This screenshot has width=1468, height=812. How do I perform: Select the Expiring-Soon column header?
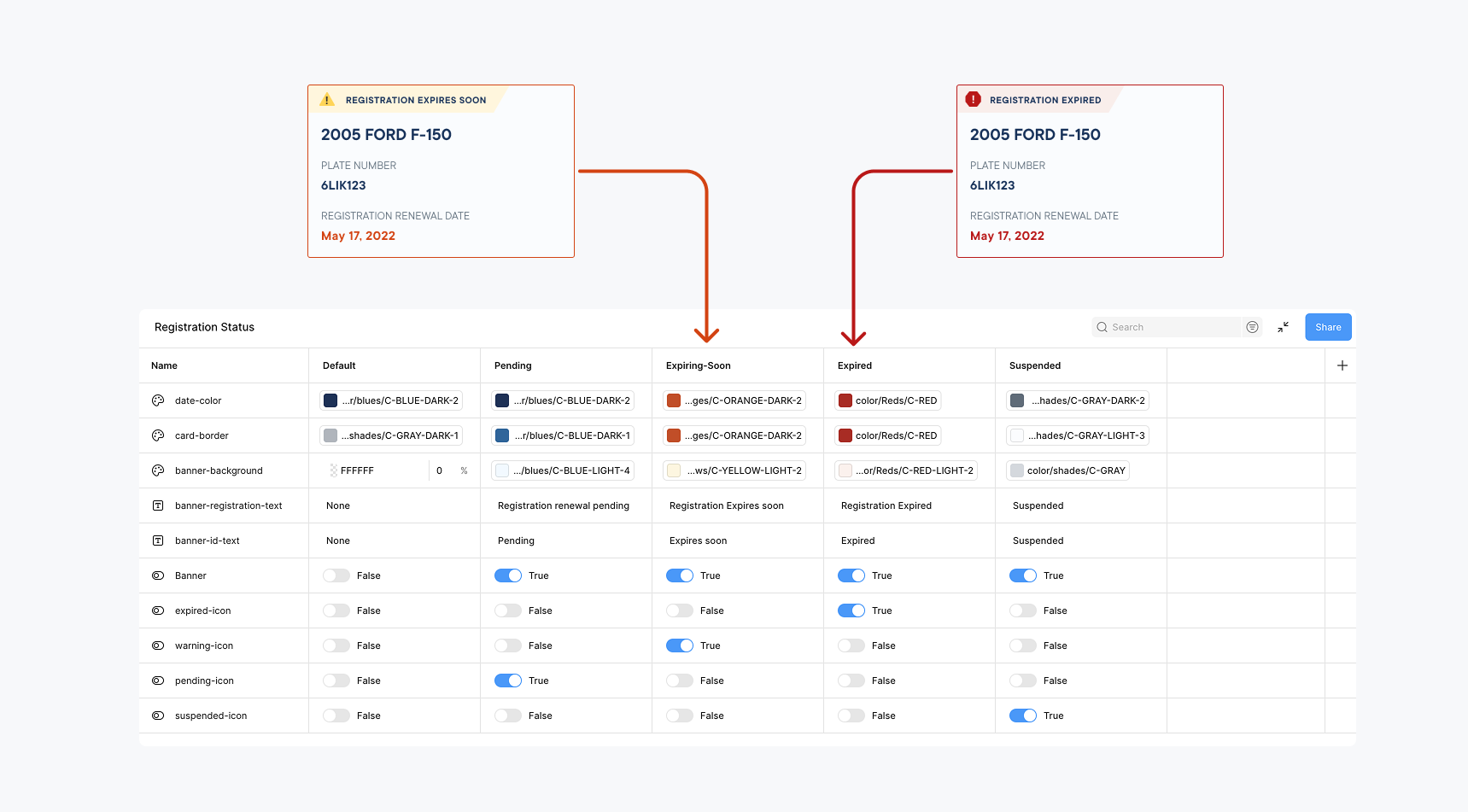point(737,365)
